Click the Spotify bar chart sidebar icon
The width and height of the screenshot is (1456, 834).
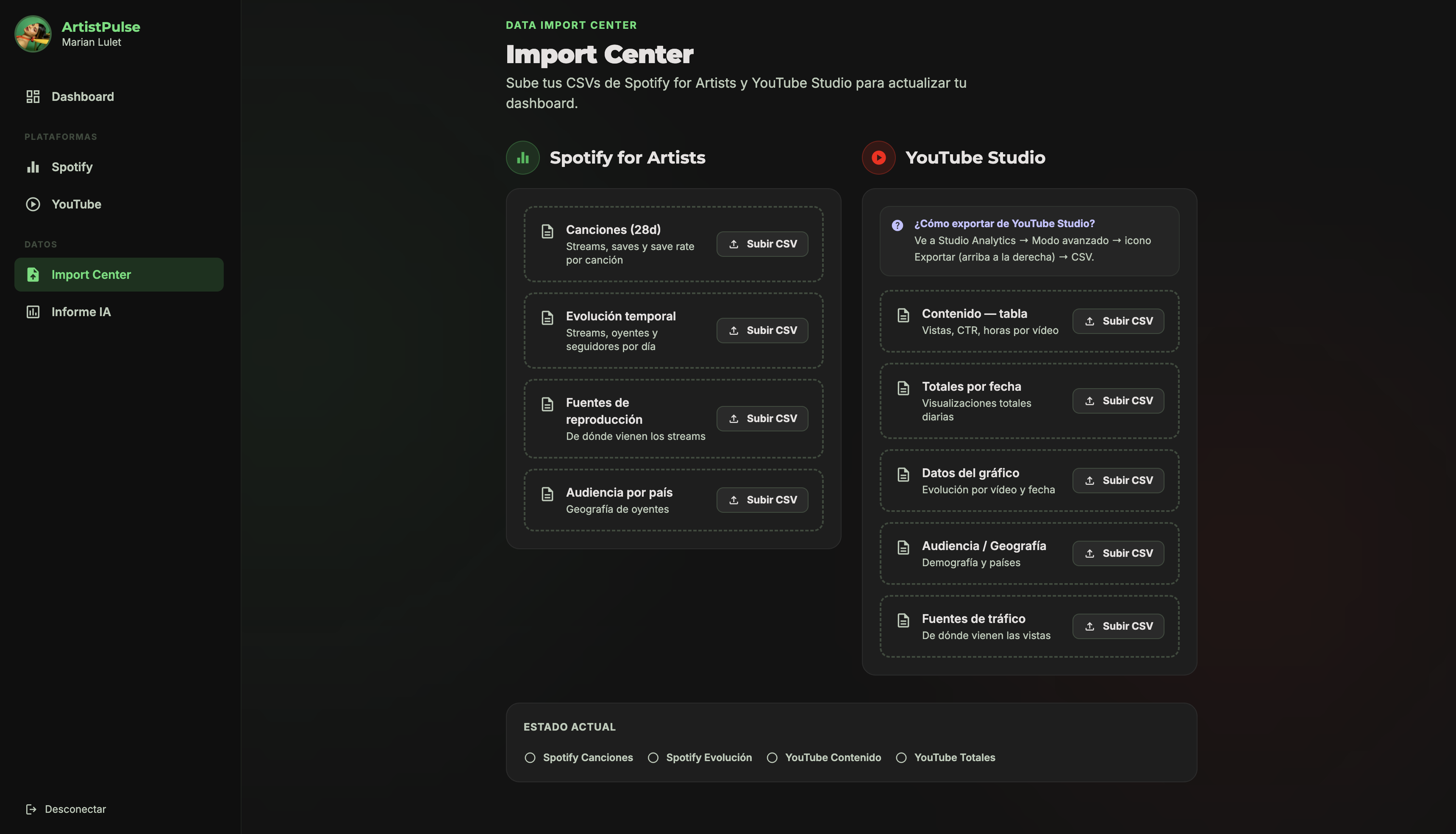(33, 167)
